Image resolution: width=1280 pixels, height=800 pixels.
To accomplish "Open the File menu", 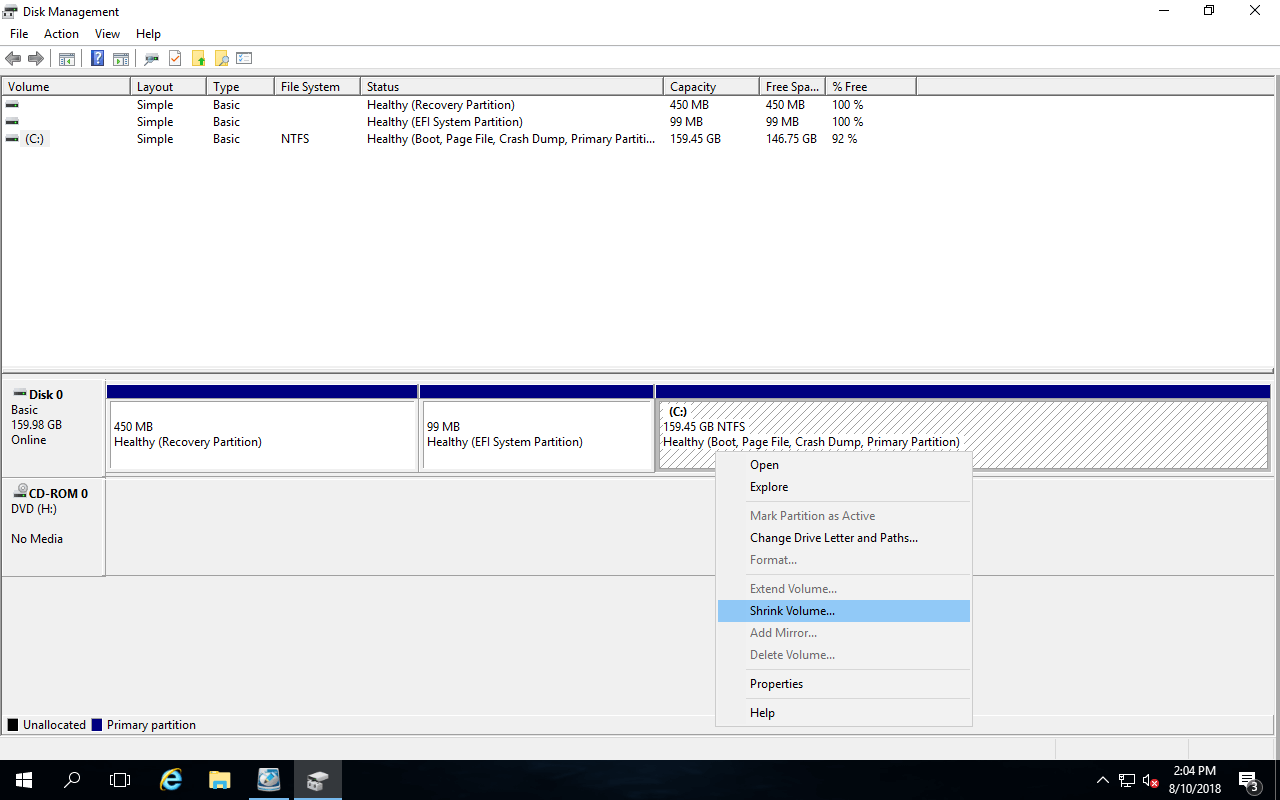I will coord(19,34).
